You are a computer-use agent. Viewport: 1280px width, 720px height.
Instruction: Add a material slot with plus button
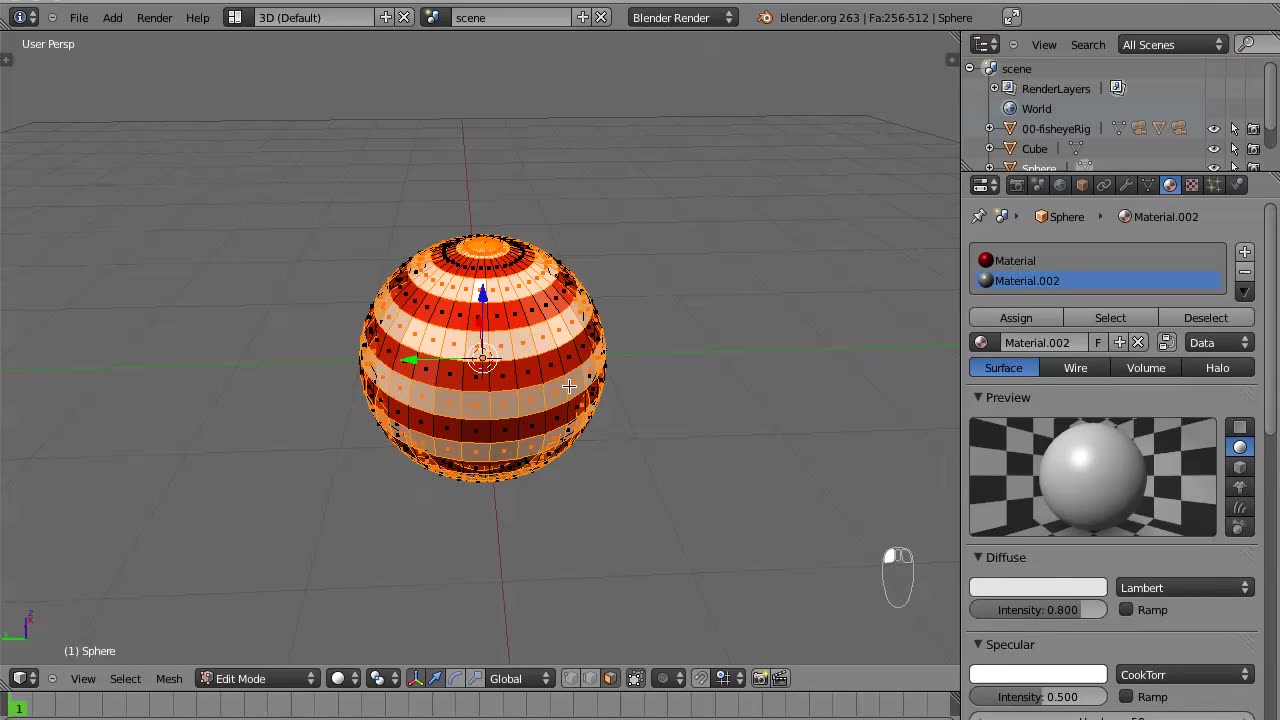point(1244,252)
